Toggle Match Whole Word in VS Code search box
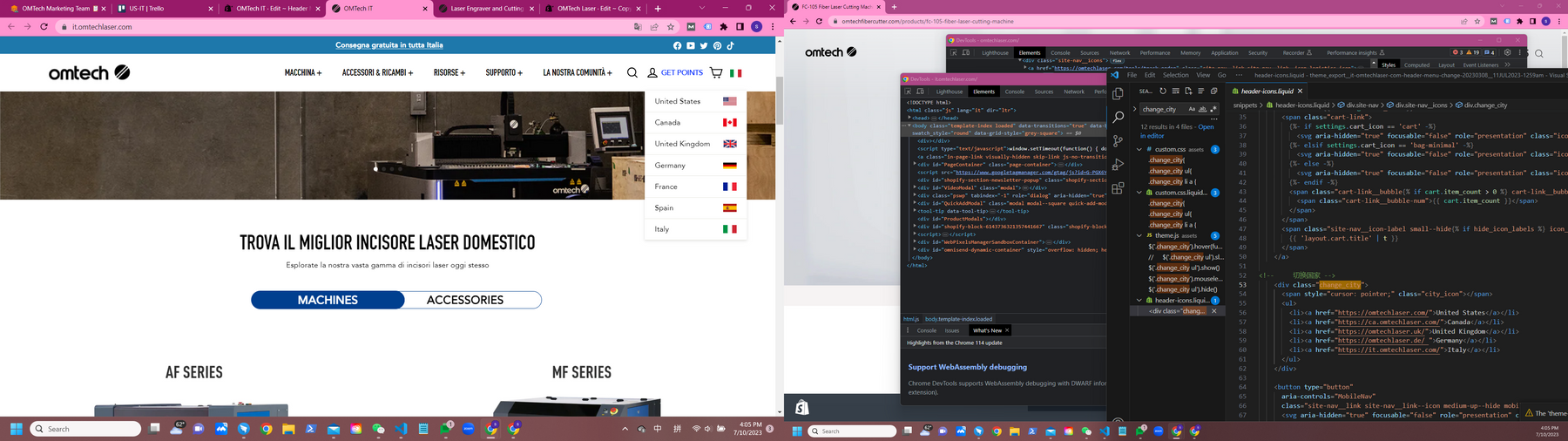The width and height of the screenshot is (1568, 441). tap(1202, 109)
